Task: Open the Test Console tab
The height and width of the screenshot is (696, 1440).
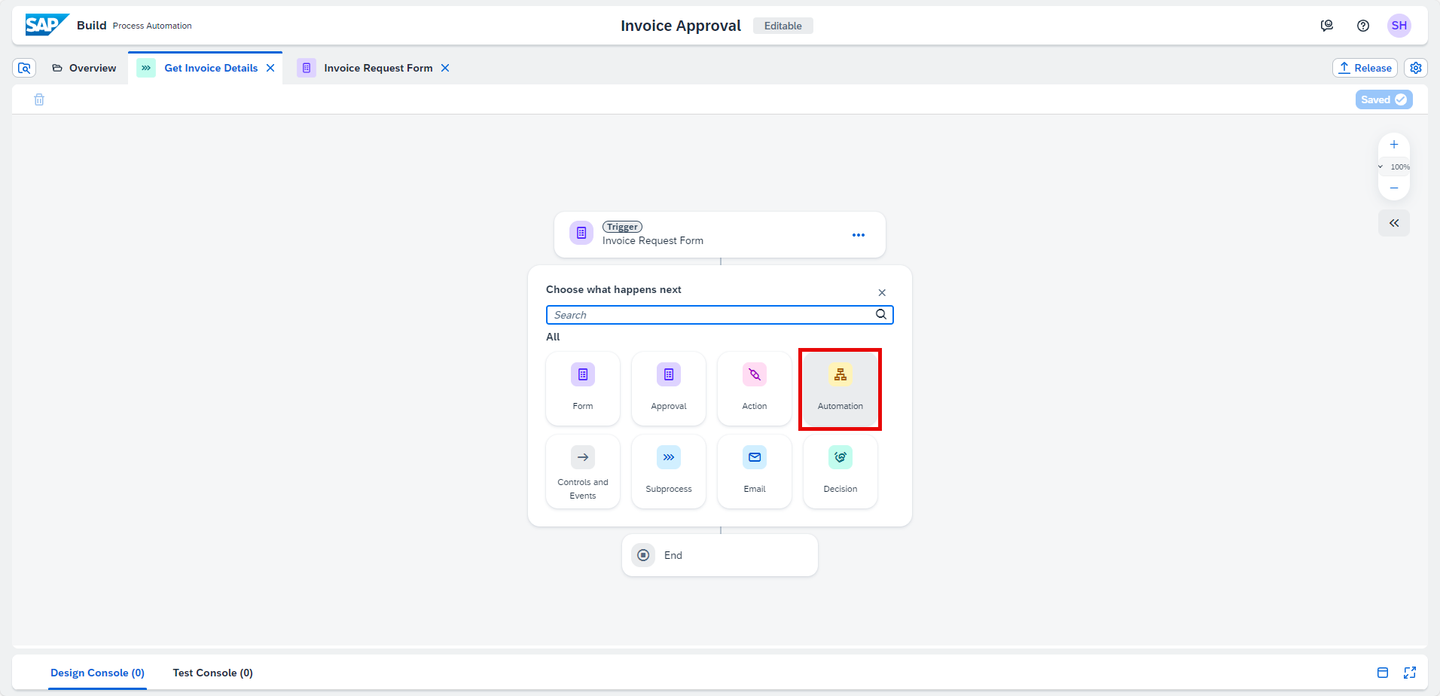Action: [x=213, y=673]
